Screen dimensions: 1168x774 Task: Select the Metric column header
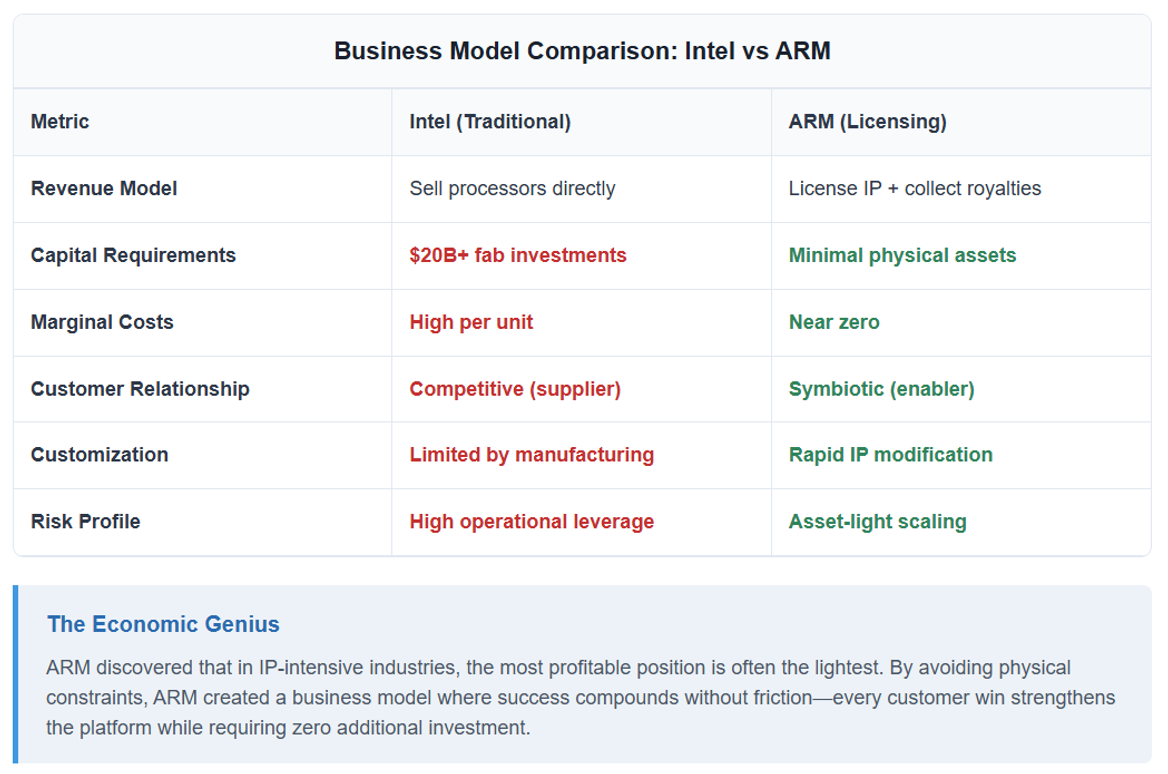tap(60, 121)
